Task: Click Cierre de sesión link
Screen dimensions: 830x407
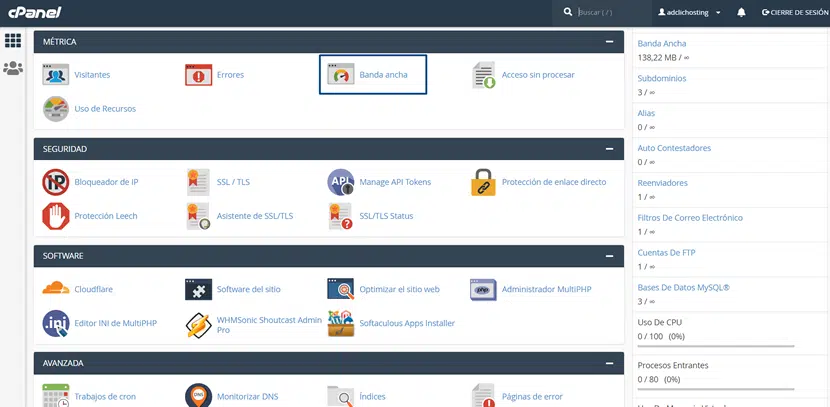Action: click(x=795, y=13)
